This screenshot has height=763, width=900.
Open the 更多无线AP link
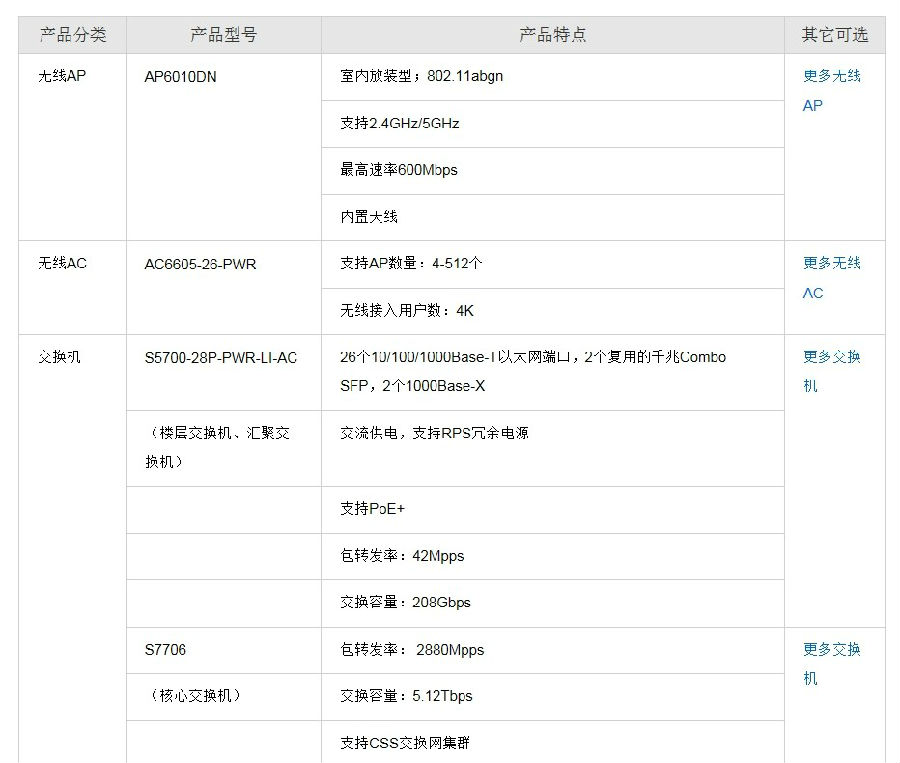pos(831,90)
